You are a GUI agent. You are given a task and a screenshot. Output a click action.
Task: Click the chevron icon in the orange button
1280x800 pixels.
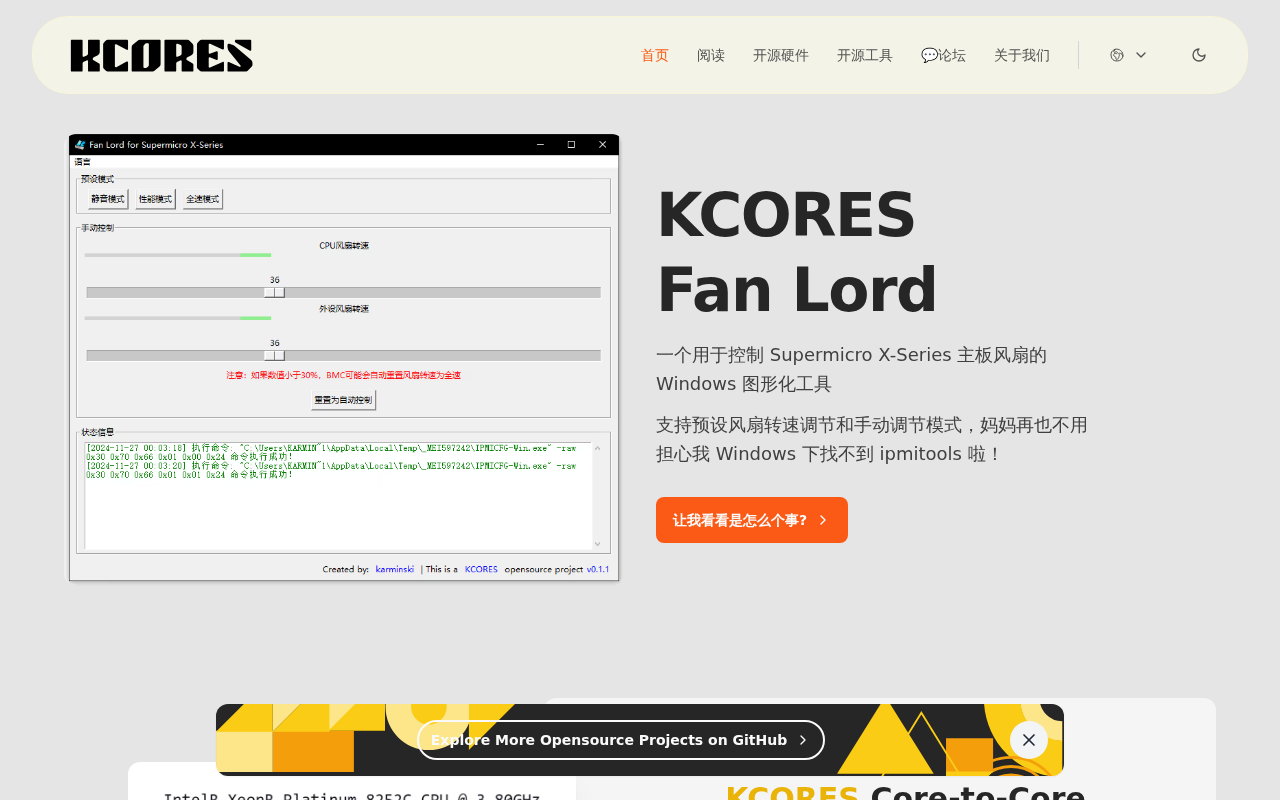(x=823, y=520)
